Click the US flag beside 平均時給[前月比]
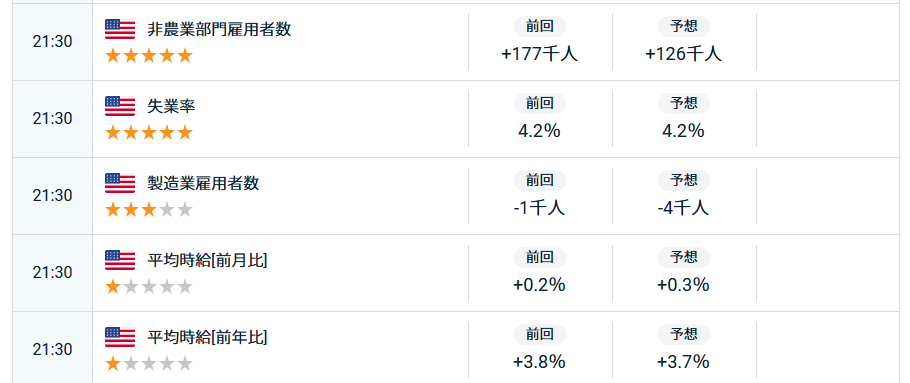 point(120,261)
